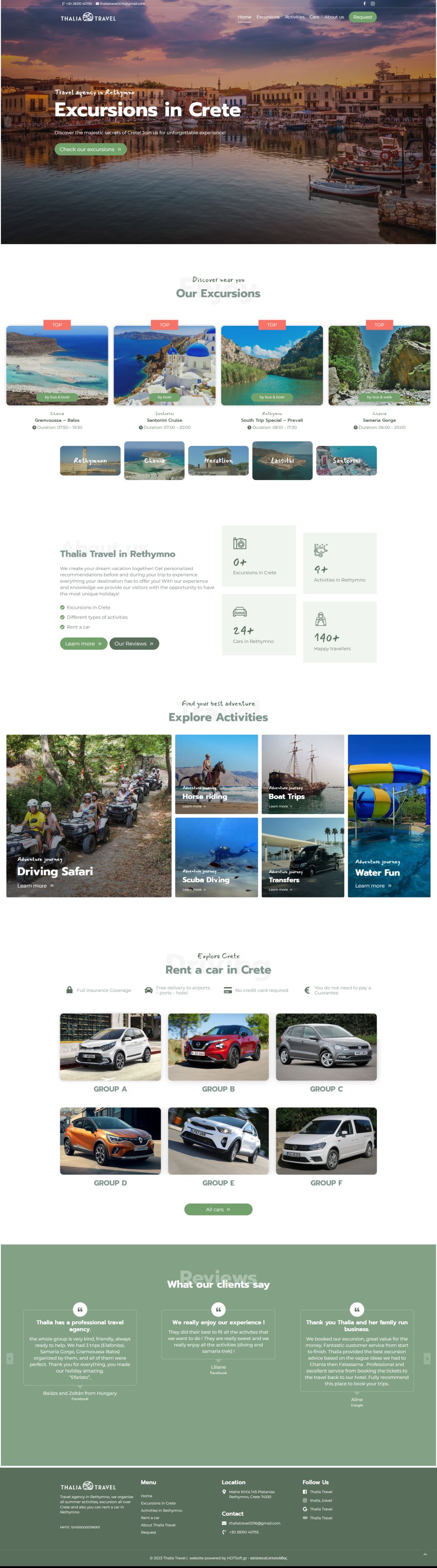Click the scroll-to-top arrow in the footer
437x1568 pixels.
coord(425,1554)
